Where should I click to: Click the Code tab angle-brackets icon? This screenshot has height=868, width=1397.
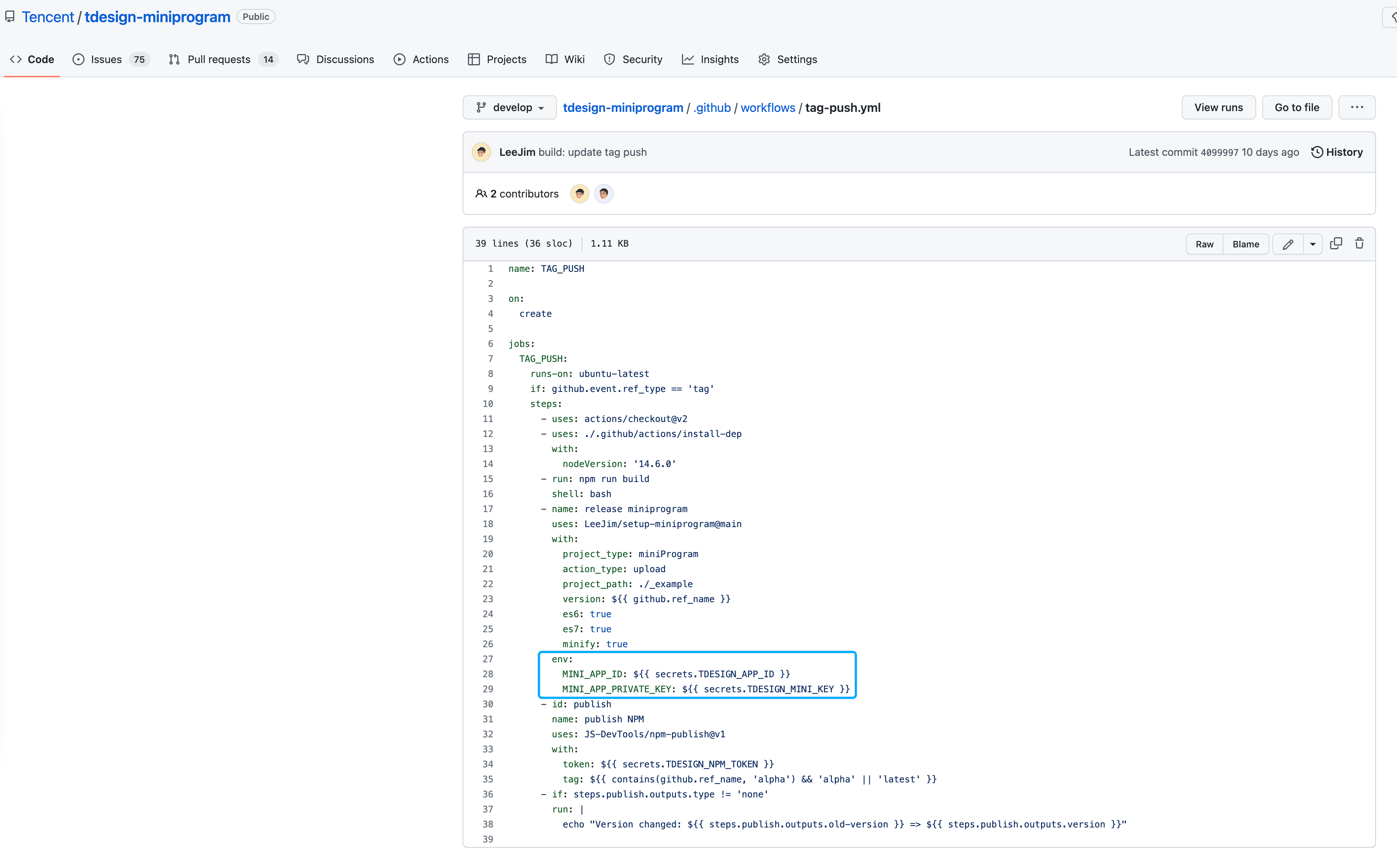[15, 59]
